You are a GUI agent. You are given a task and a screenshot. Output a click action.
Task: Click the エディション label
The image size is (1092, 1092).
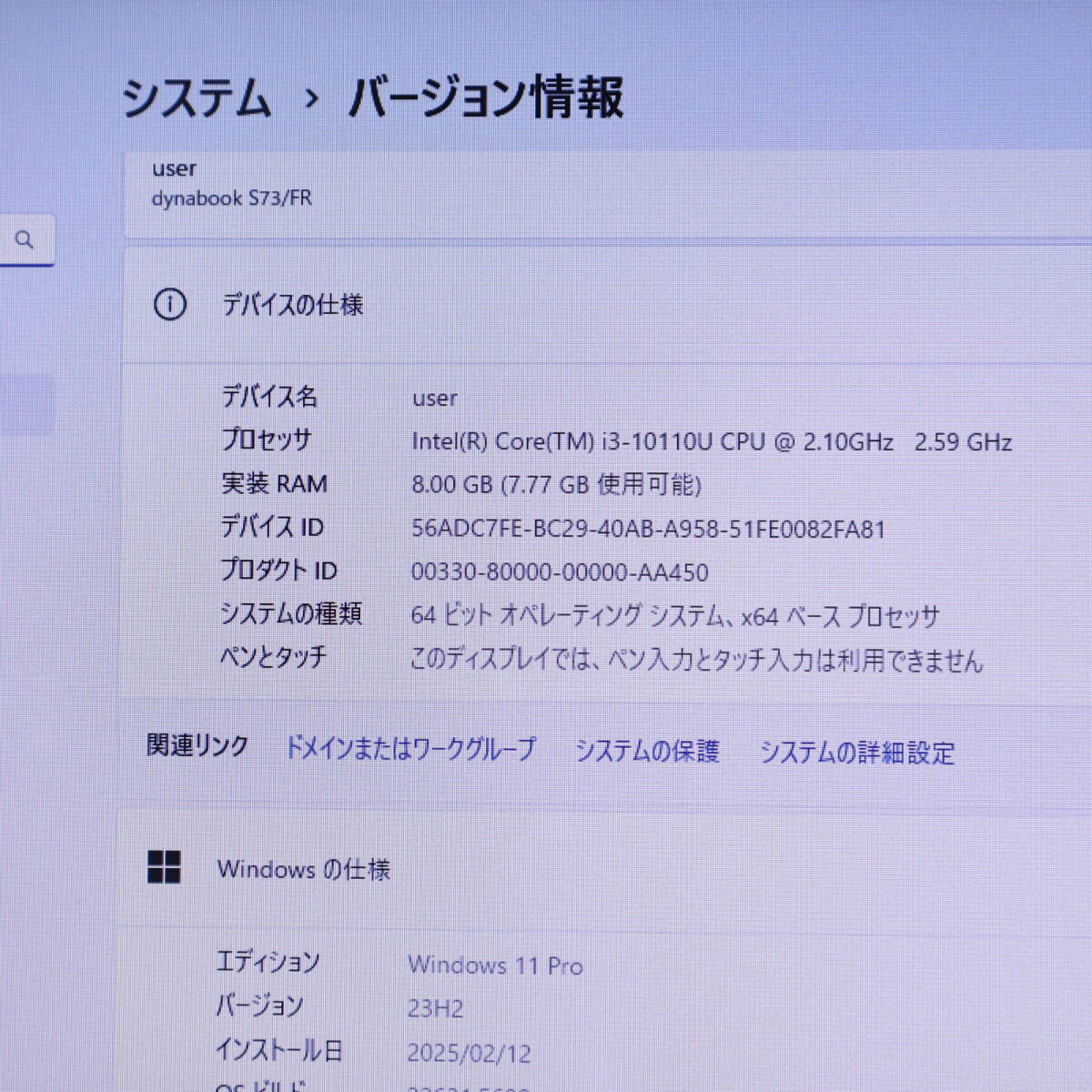point(268,962)
